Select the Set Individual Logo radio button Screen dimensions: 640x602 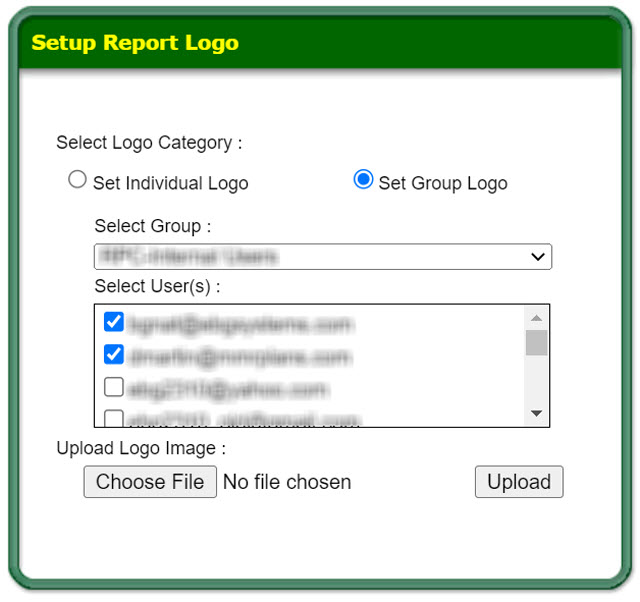[77, 180]
